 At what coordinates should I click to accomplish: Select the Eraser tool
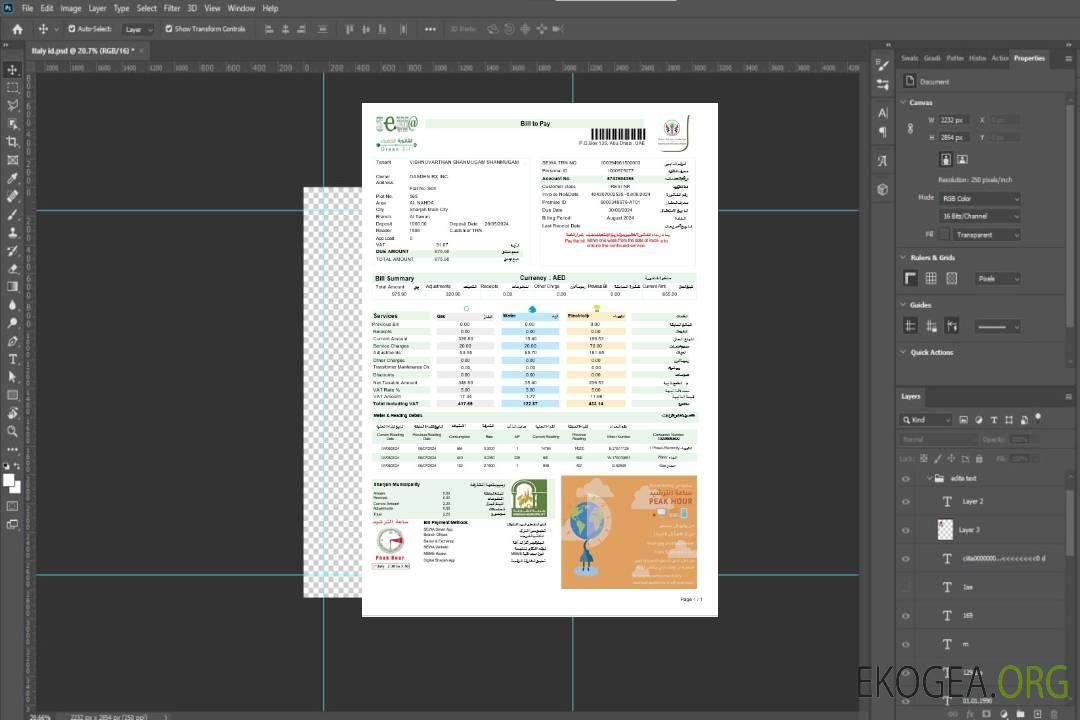pos(13,268)
